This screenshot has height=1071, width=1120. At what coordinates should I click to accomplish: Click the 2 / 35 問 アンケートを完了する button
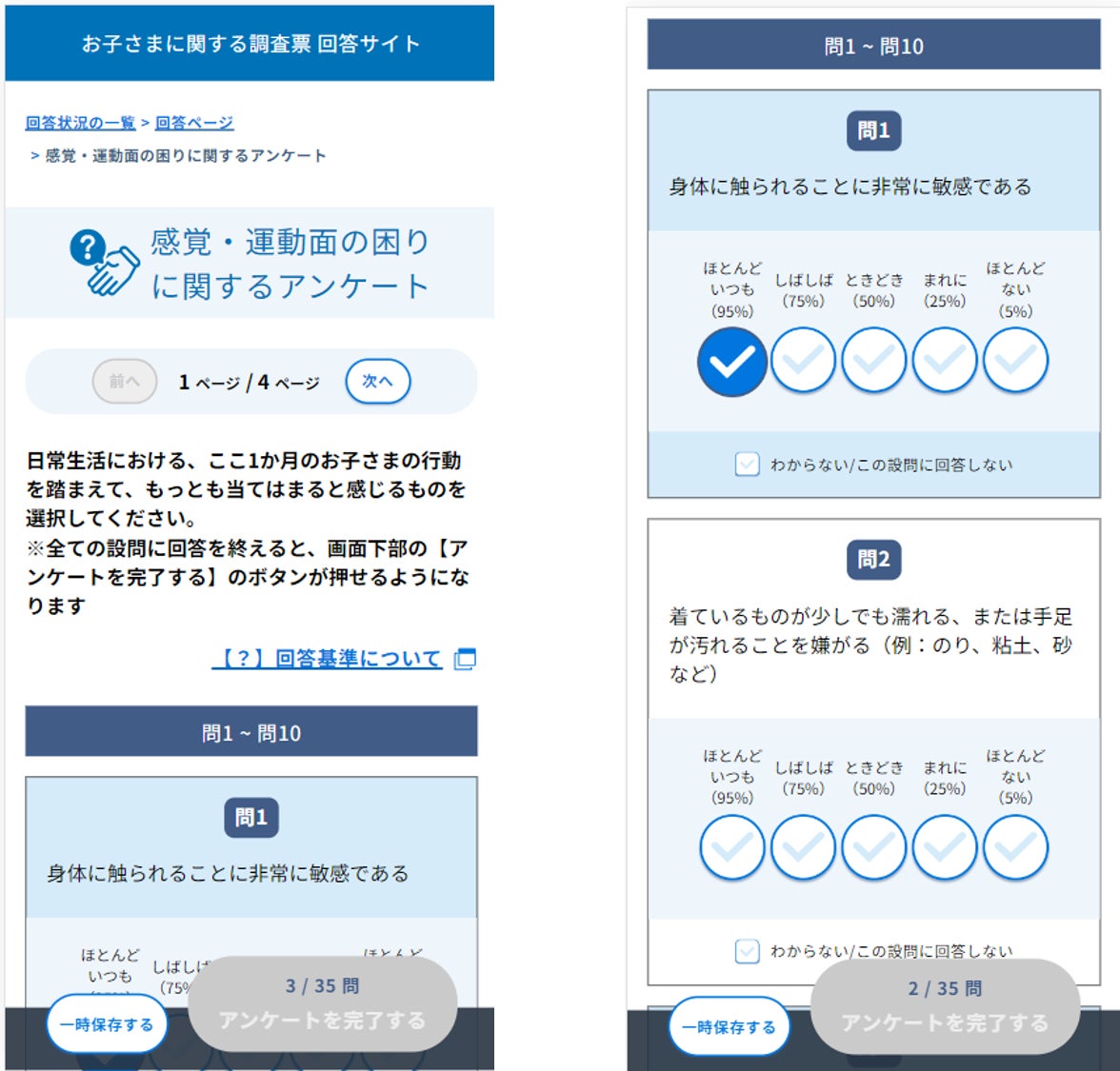pyautogui.click(x=945, y=1007)
